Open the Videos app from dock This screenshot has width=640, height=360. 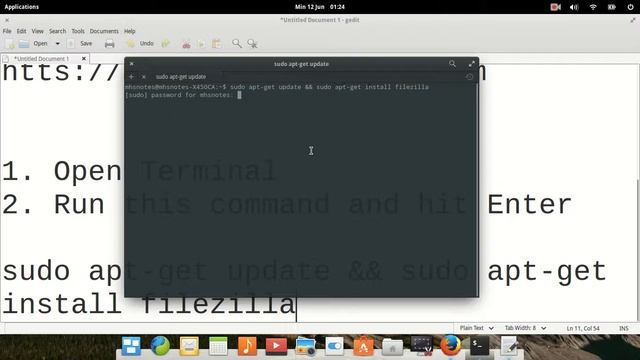[x=276, y=347]
